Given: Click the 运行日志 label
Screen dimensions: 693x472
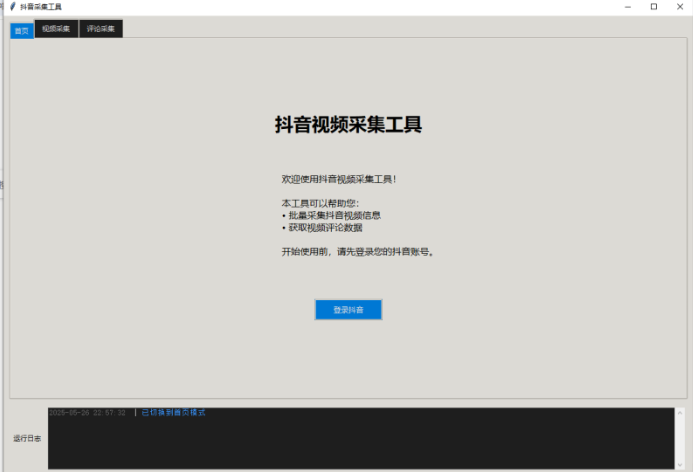Looking at the screenshot, I should pos(27,438).
